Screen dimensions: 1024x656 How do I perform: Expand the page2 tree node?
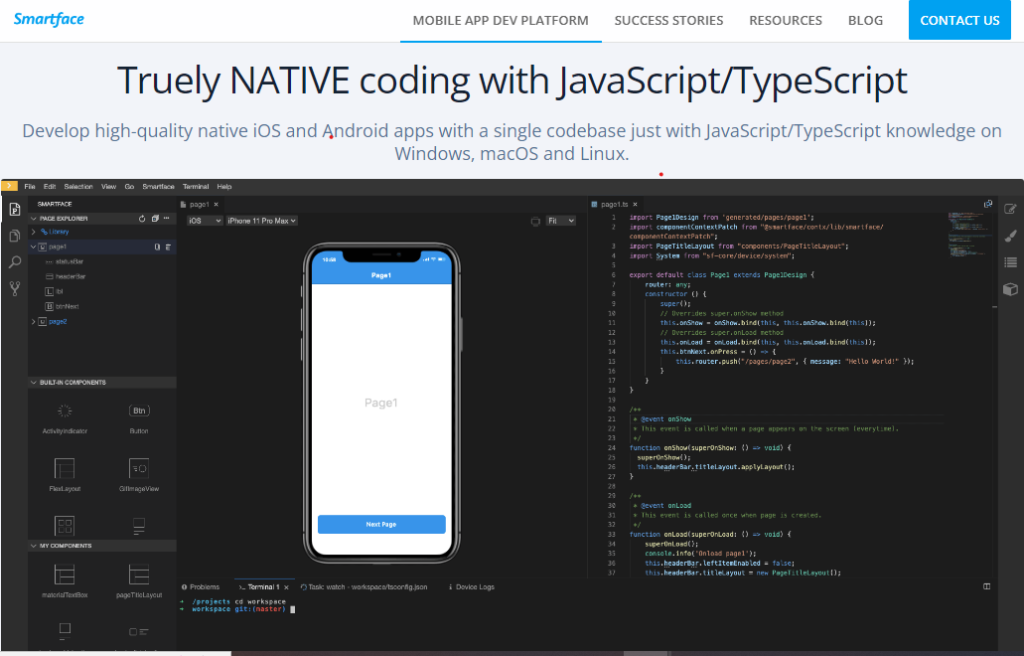33,321
